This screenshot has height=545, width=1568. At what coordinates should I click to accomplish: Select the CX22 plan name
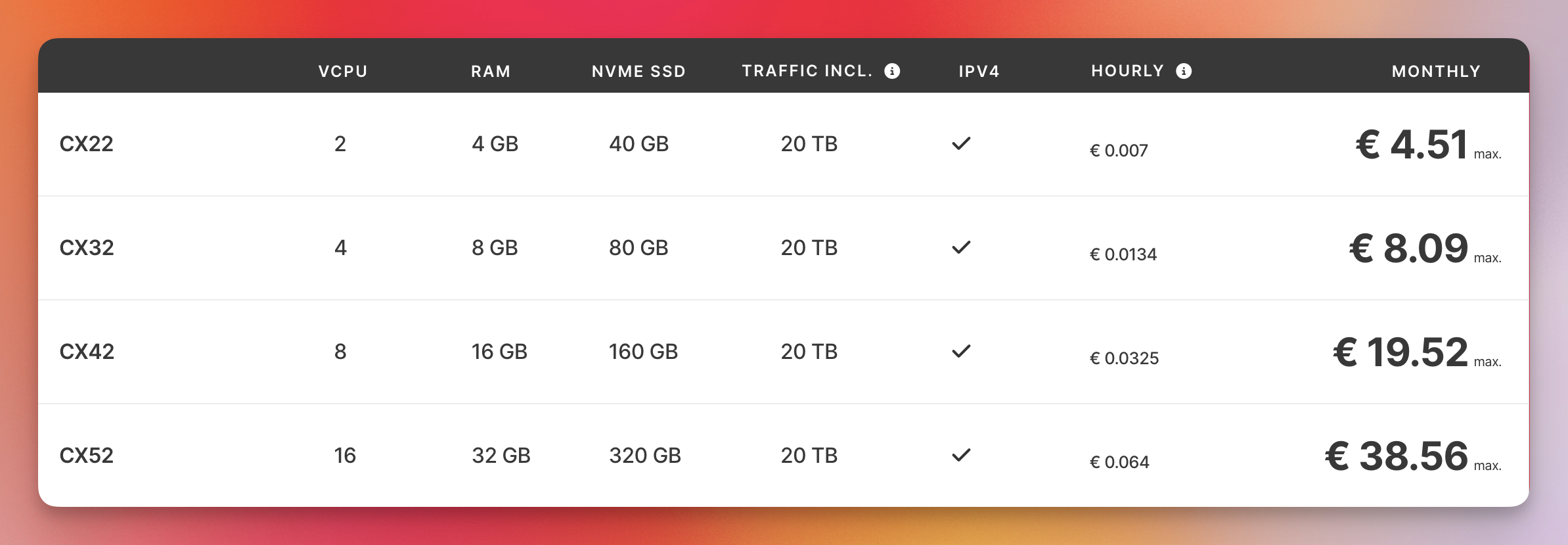[x=86, y=144]
